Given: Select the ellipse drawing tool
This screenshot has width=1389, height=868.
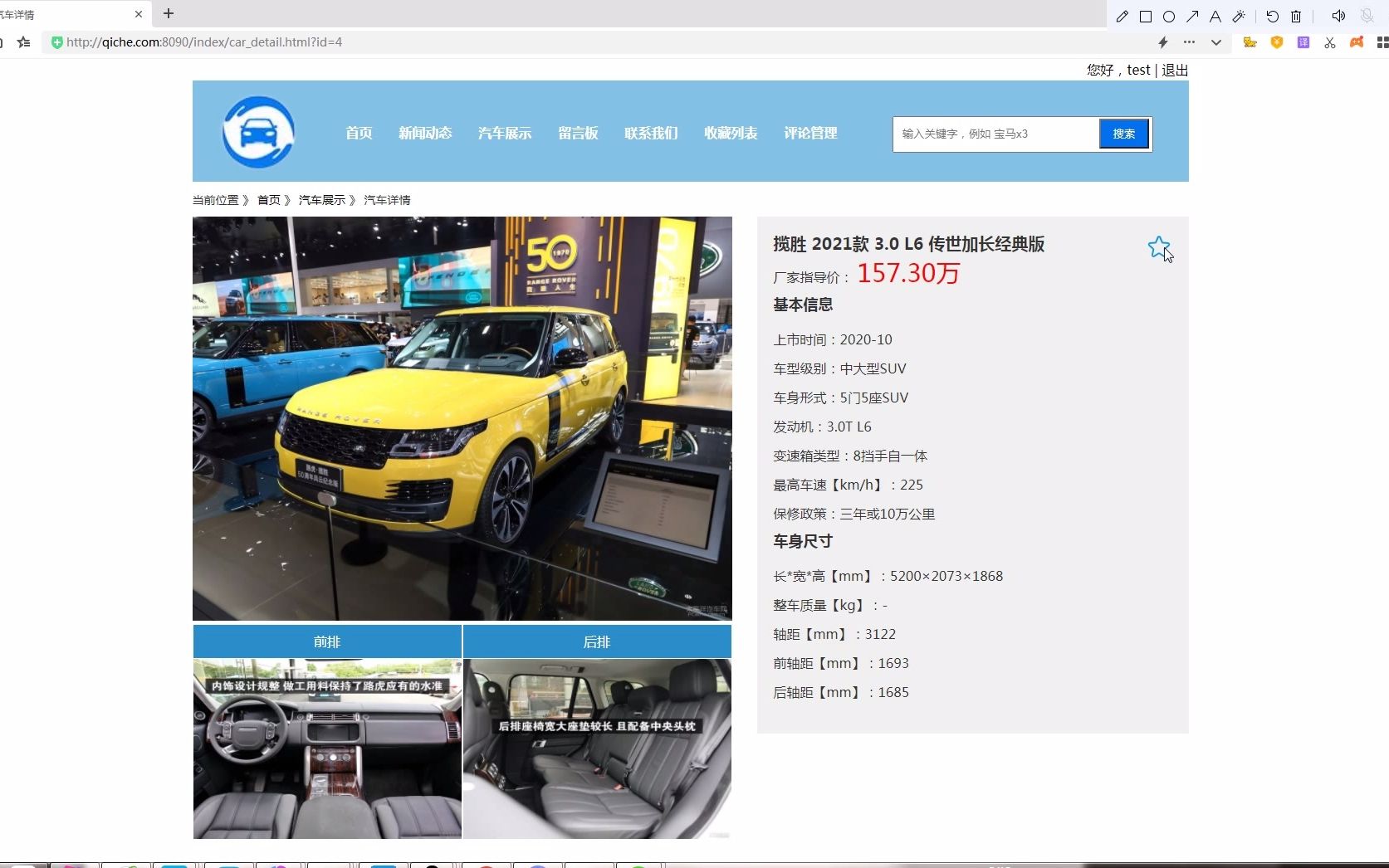Looking at the screenshot, I should click(x=1168, y=15).
